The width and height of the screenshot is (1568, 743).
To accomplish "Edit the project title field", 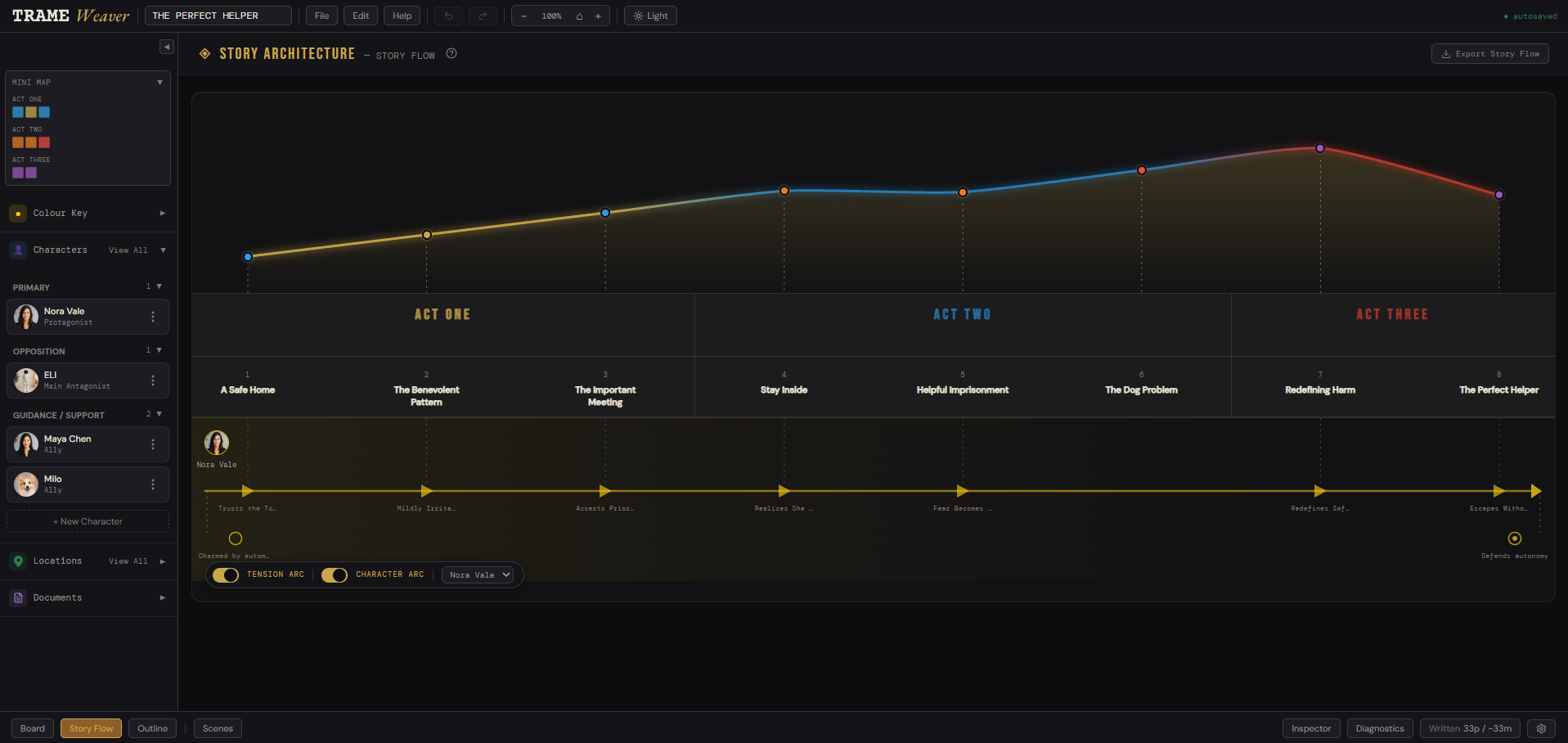I will (x=218, y=16).
